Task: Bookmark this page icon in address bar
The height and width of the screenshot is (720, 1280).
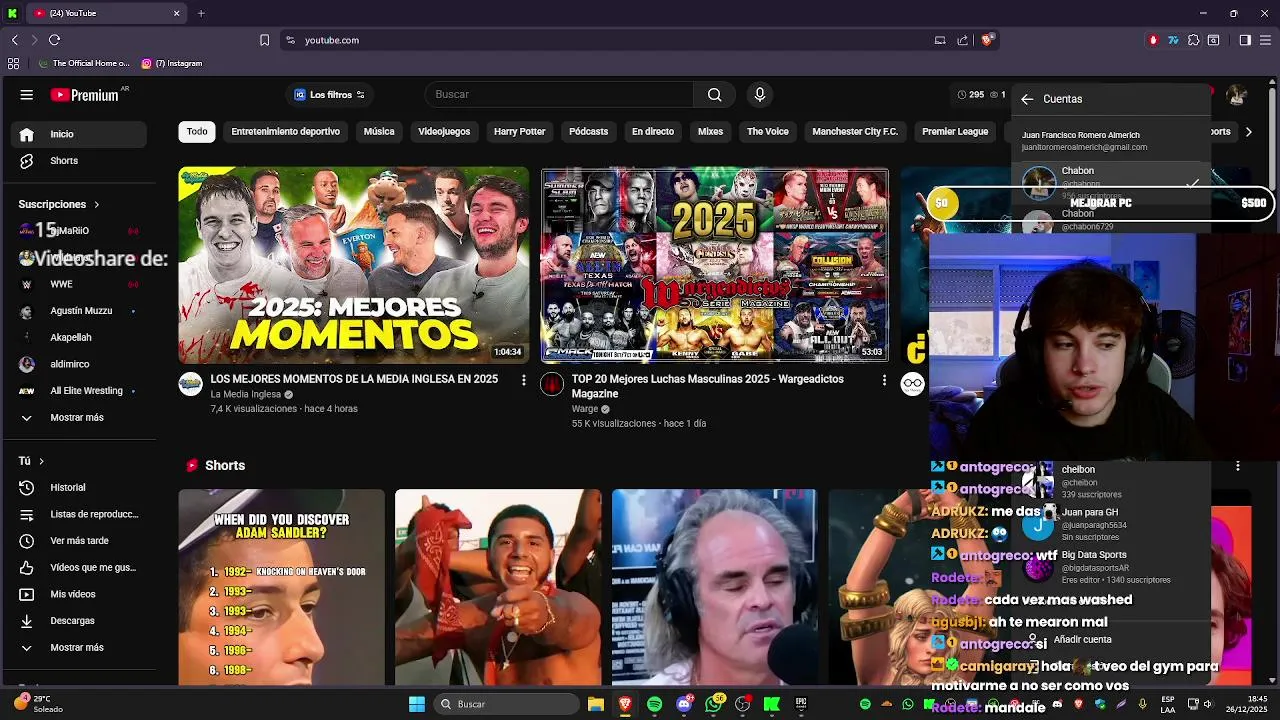Action: pos(264,40)
